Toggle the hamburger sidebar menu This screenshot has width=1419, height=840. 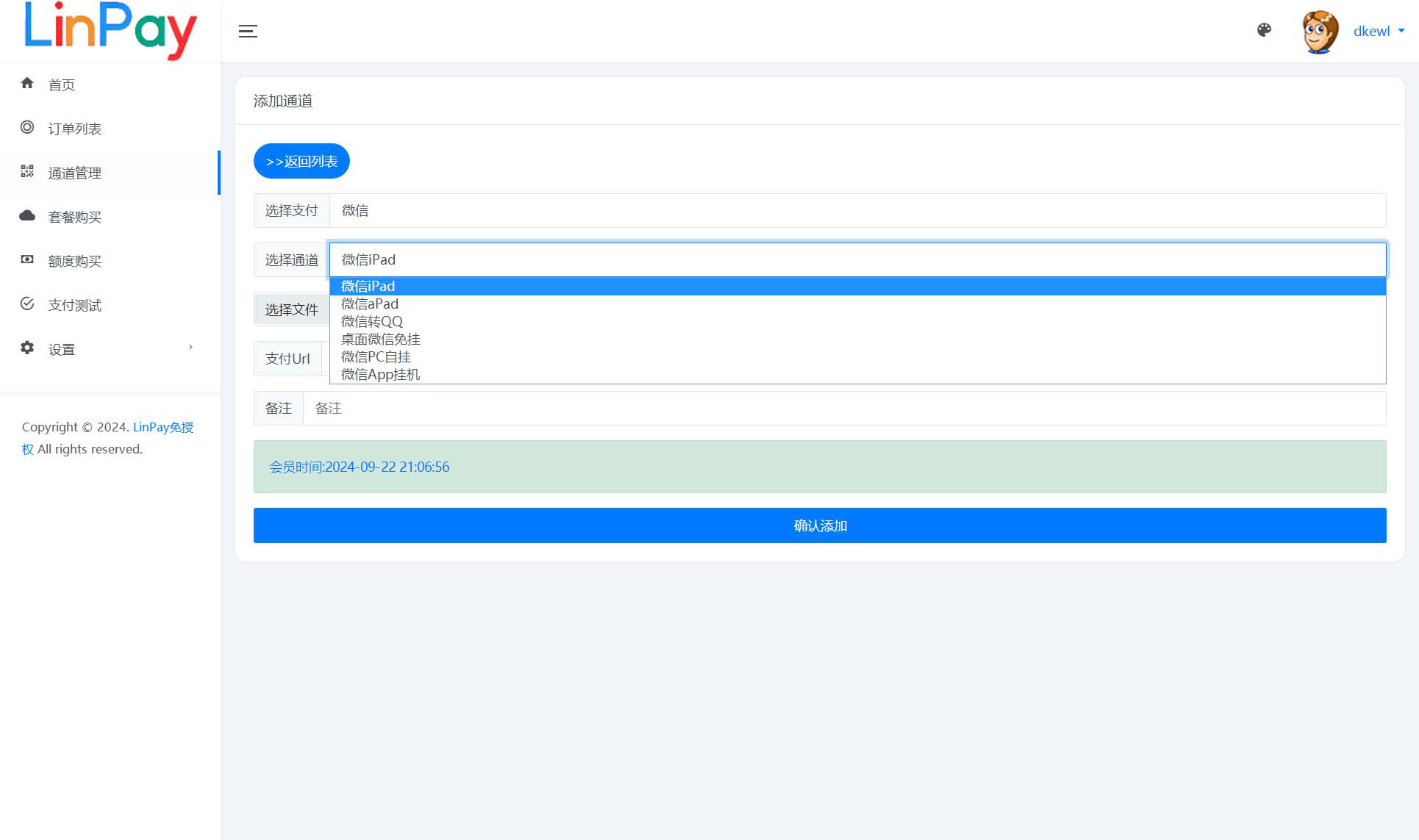click(x=248, y=31)
